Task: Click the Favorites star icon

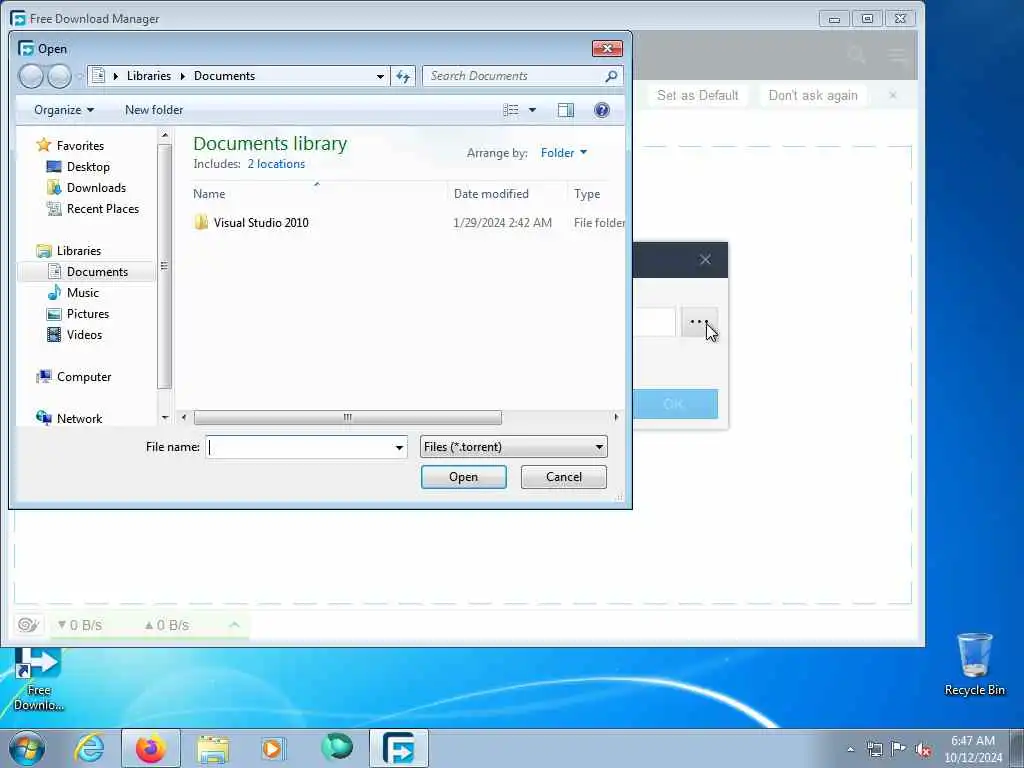Action: click(x=44, y=145)
